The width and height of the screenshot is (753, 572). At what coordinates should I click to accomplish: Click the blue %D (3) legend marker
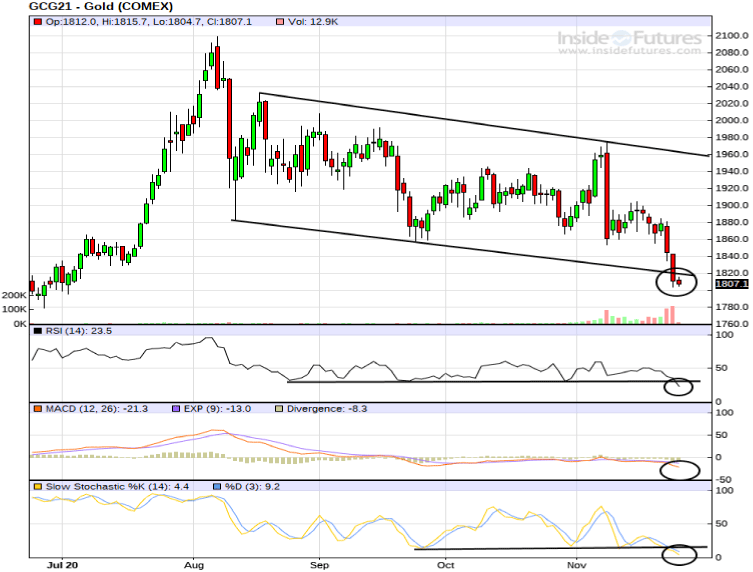[215, 486]
